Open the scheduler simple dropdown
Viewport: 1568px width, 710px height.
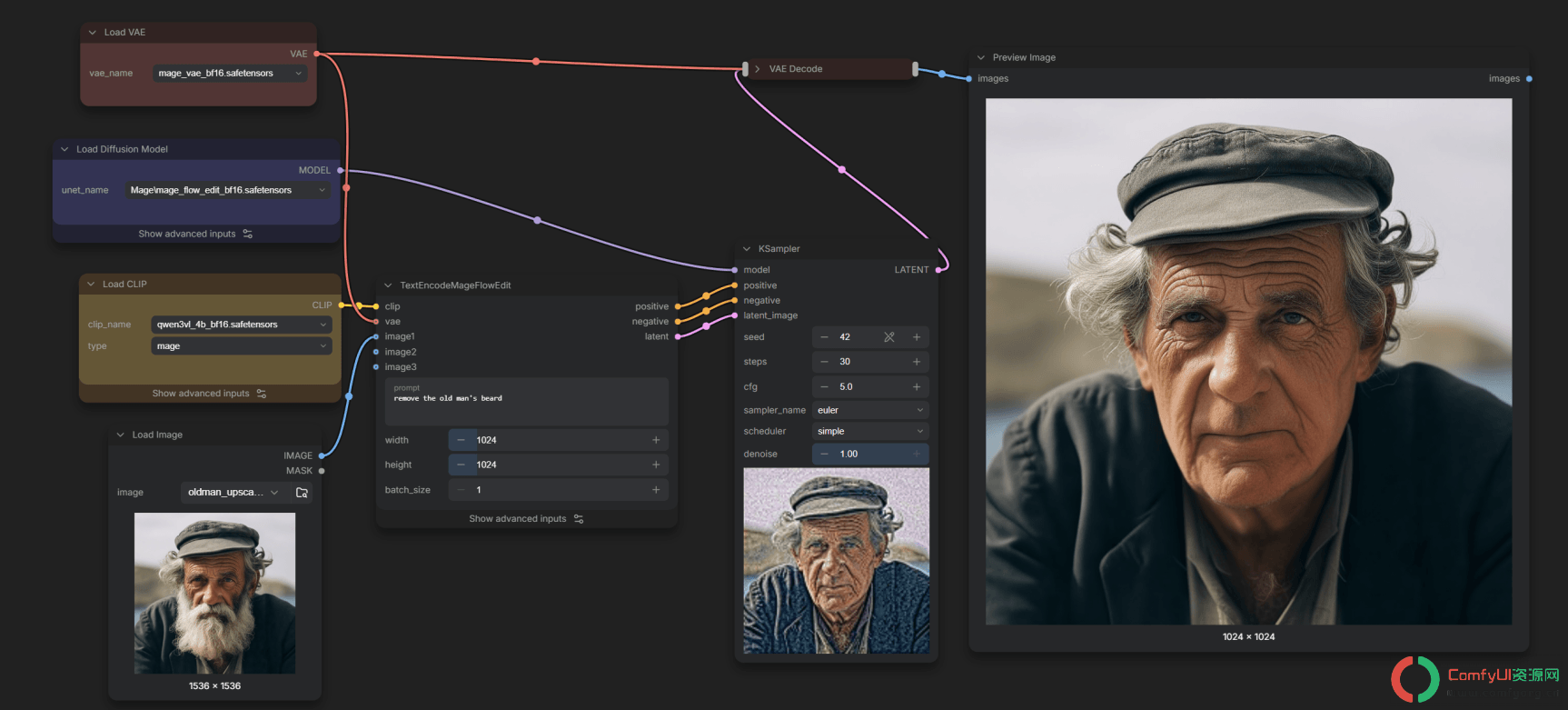coord(870,432)
